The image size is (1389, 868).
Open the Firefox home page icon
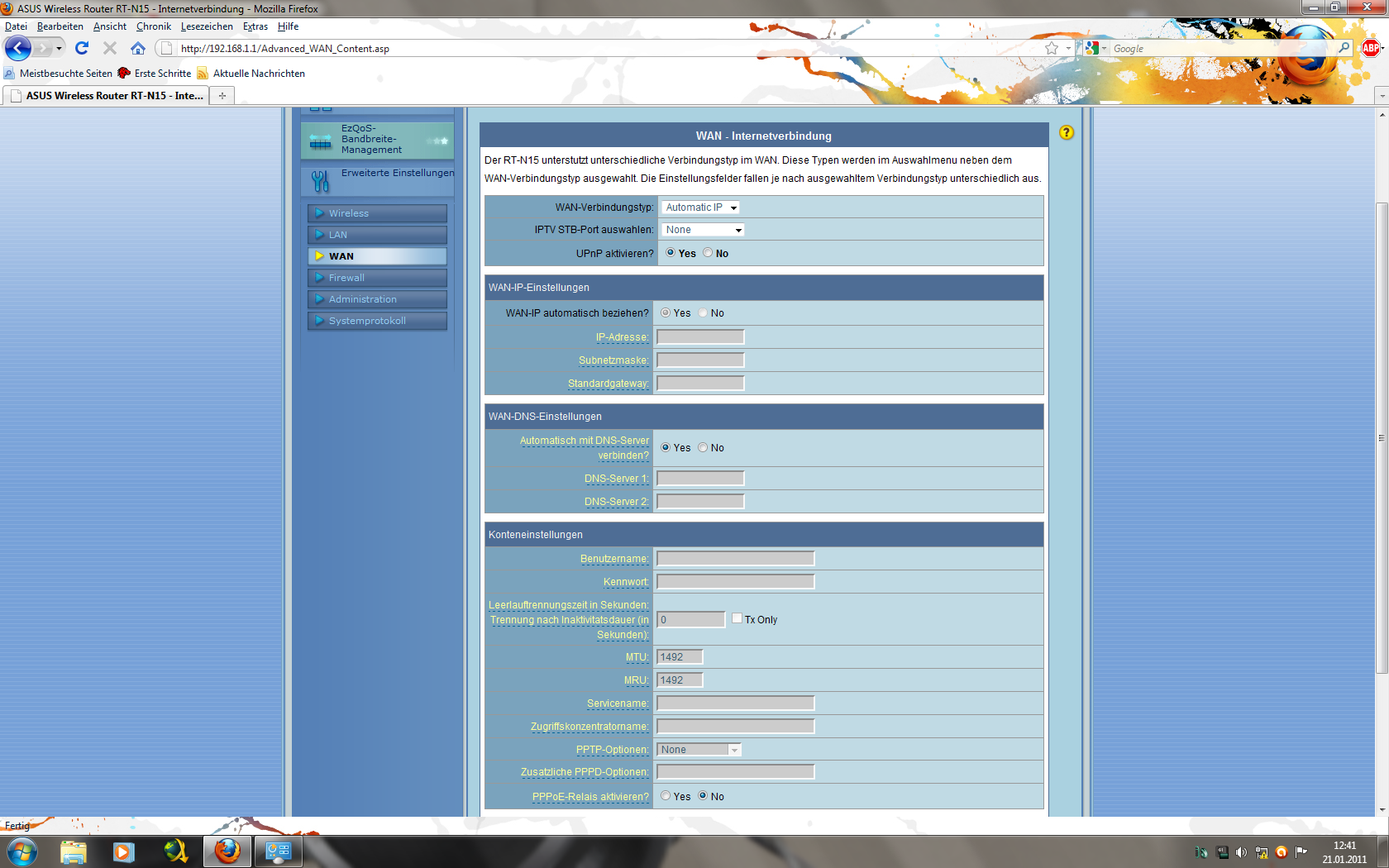click(x=138, y=48)
